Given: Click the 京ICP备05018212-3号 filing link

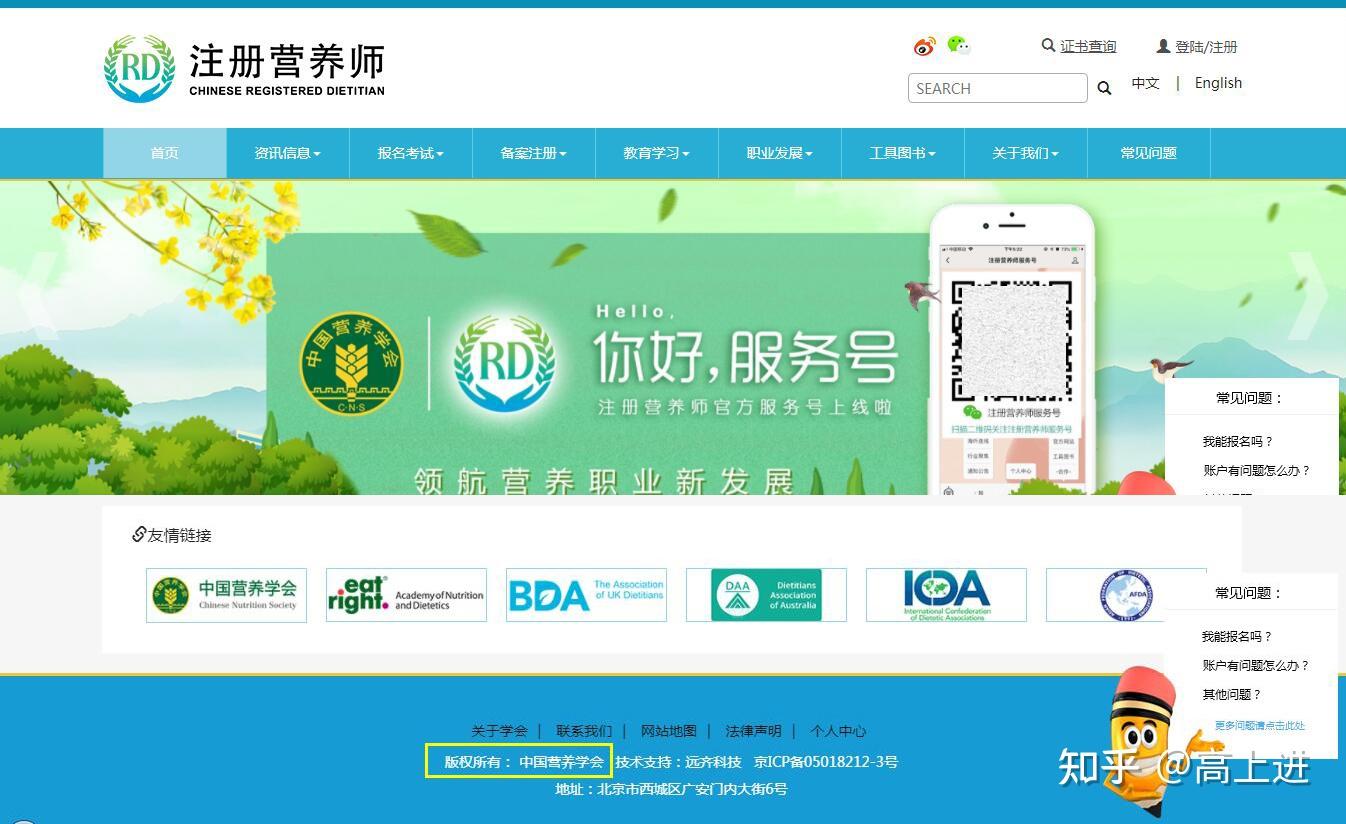Looking at the screenshot, I should click(826, 762).
